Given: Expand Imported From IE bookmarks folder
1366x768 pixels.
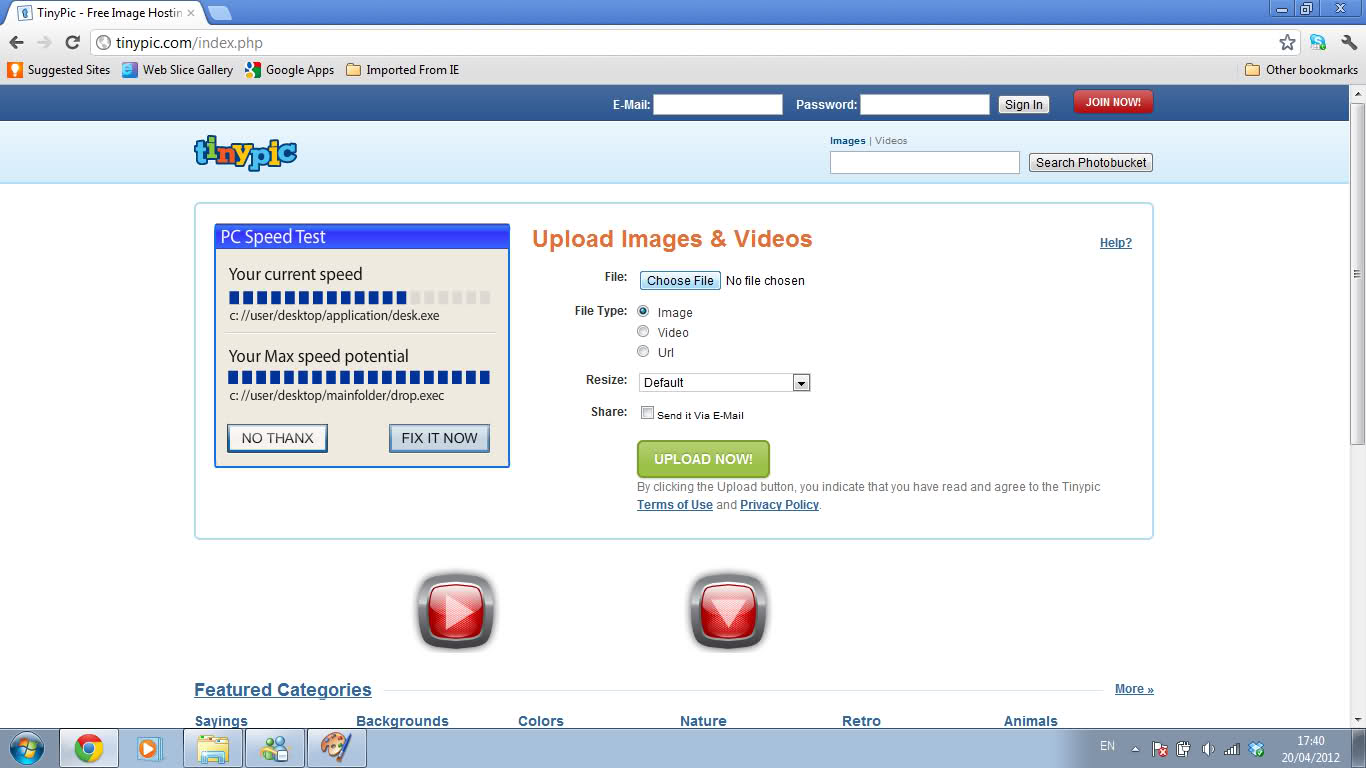Looking at the screenshot, I should pos(402,70).
